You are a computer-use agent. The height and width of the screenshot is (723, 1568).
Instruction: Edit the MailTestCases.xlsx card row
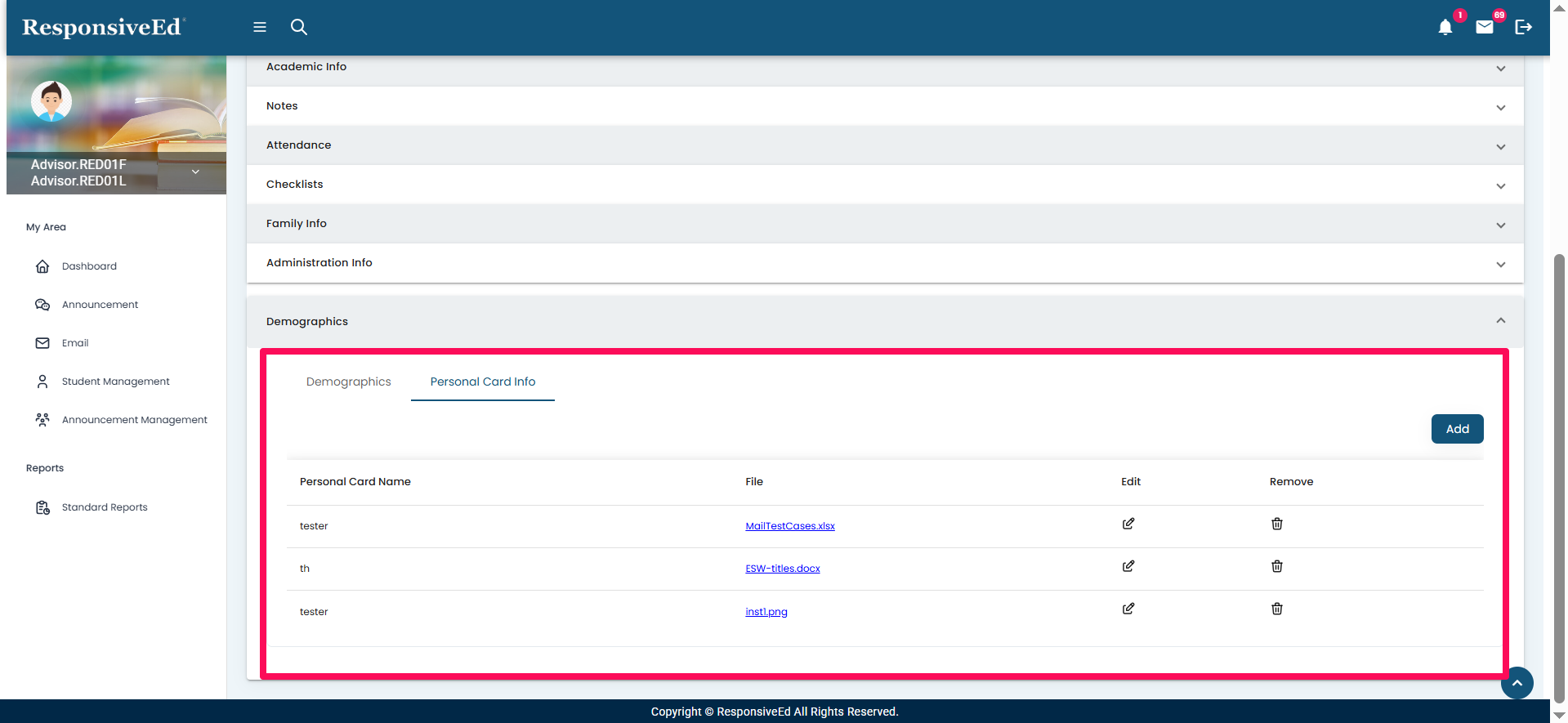coord(1128,524)
